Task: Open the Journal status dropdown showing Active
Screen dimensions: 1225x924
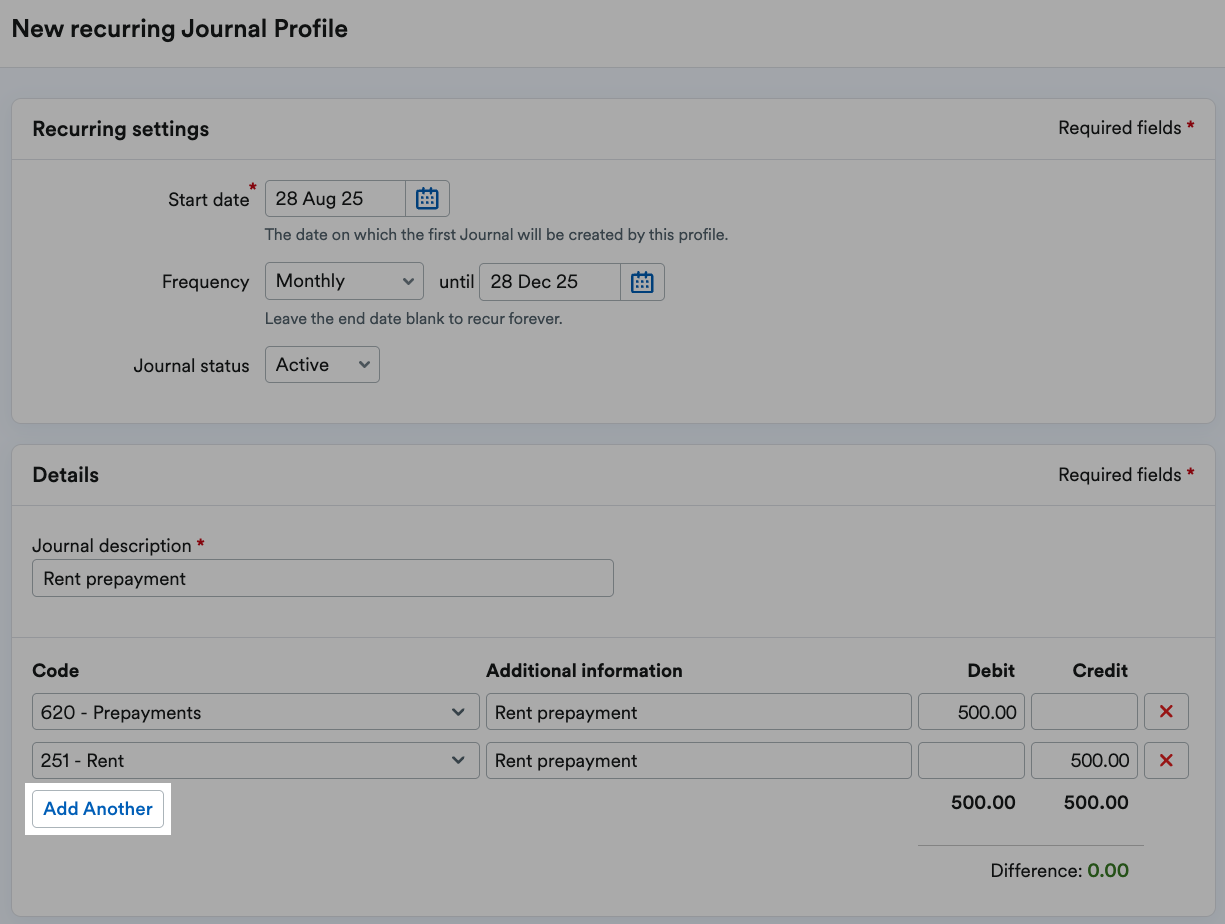Action: 322,364
